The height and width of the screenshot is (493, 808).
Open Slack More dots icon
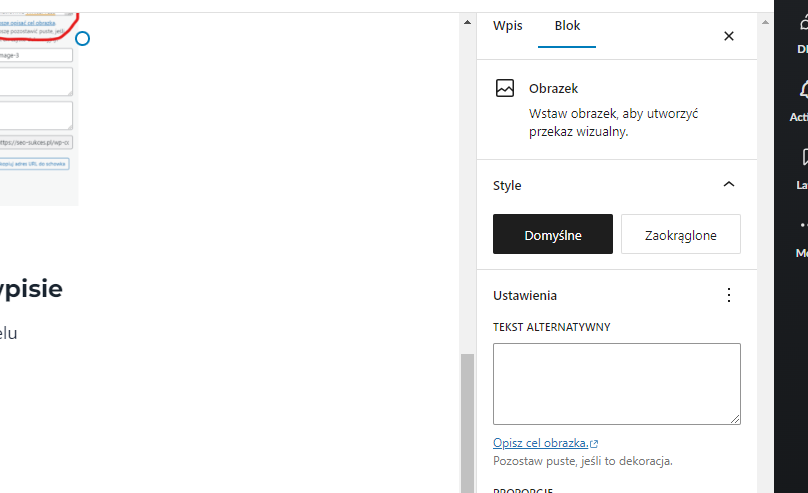[802, 228]
